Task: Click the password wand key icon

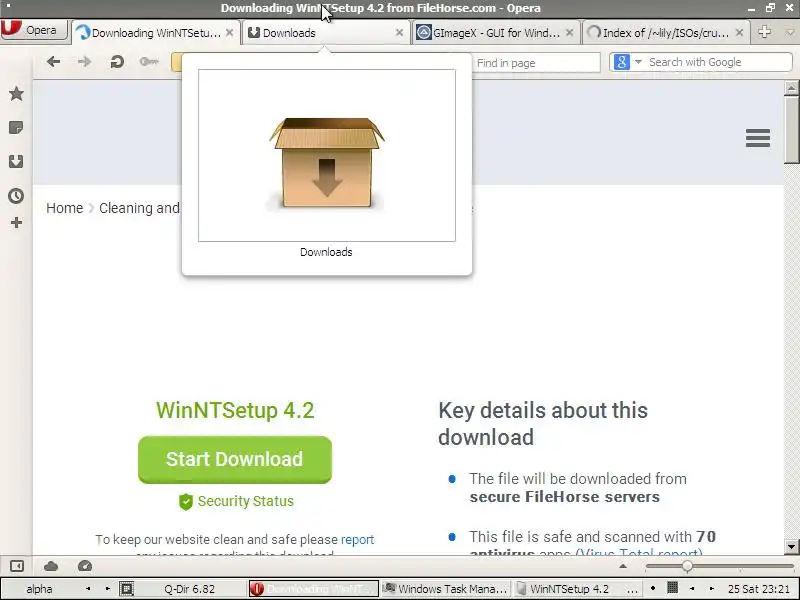Action: [x=149, y=62]
